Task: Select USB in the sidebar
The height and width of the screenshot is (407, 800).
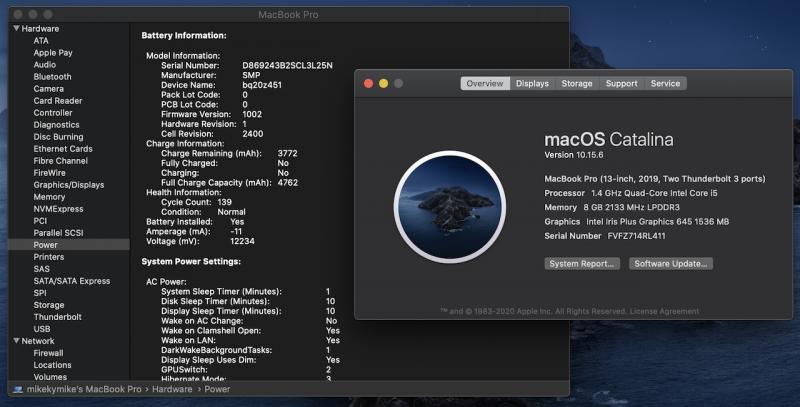Action: click(x=42, y=329)
